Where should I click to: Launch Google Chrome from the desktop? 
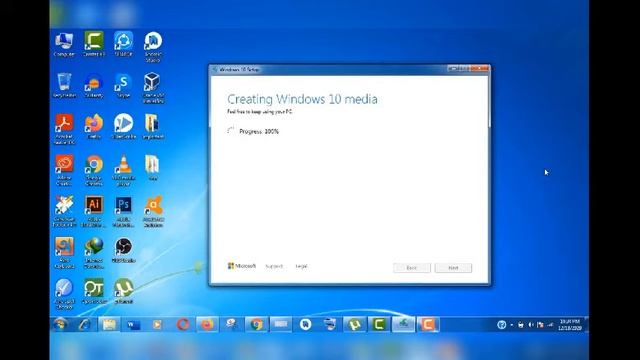tap(94, 170)
